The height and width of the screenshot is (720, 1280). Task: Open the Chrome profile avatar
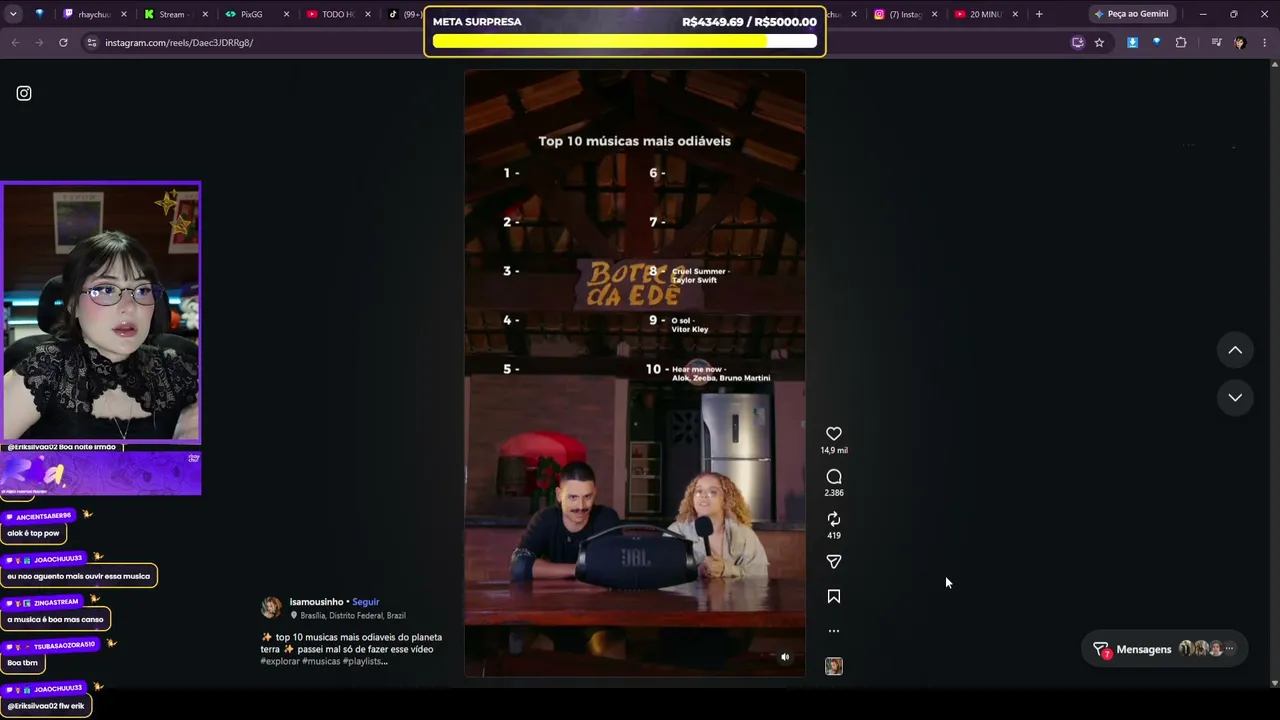(x=1240, y=43)
